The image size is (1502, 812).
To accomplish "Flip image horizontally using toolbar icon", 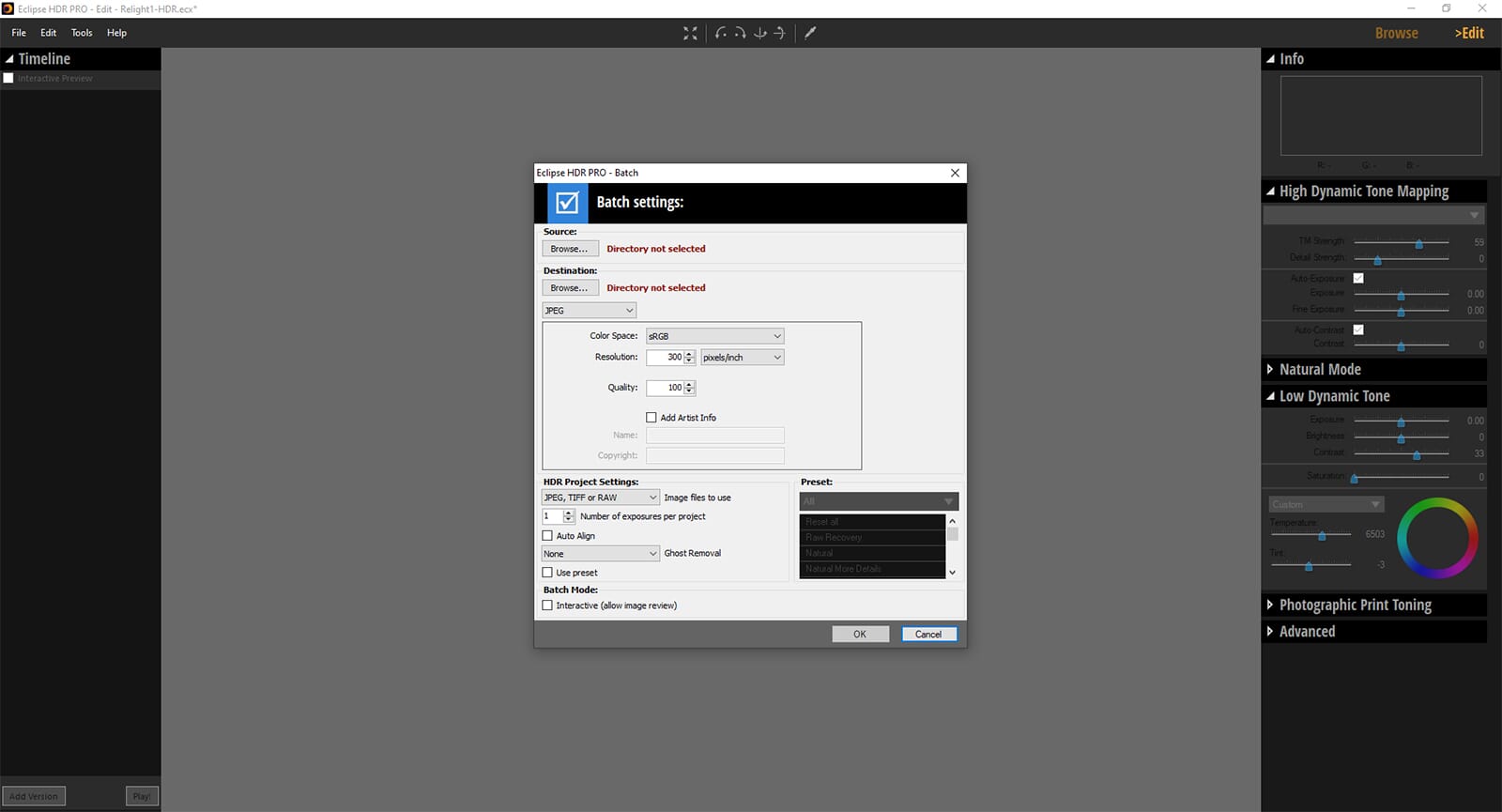I will click(760, 33).
